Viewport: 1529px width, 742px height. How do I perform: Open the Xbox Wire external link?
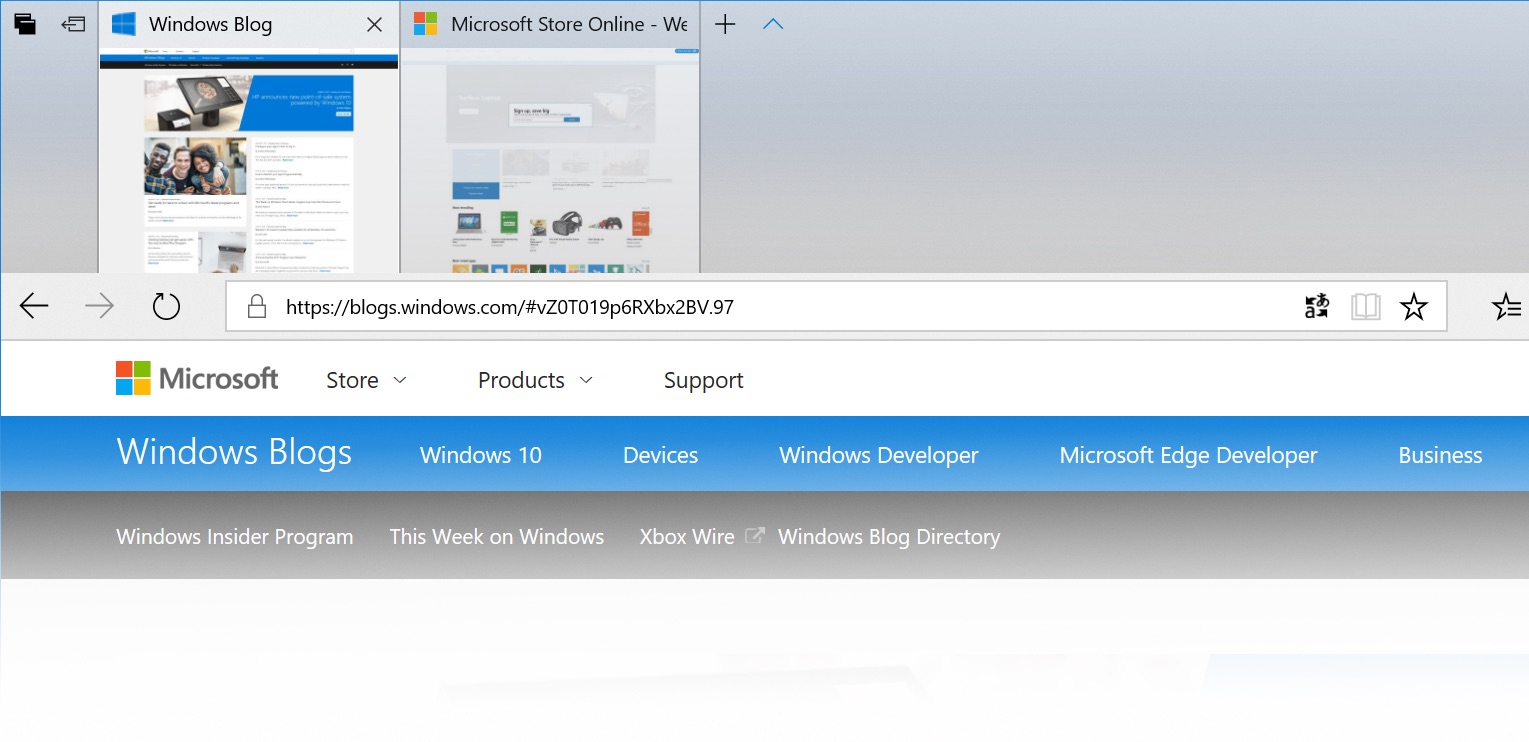tap(702, 537)
